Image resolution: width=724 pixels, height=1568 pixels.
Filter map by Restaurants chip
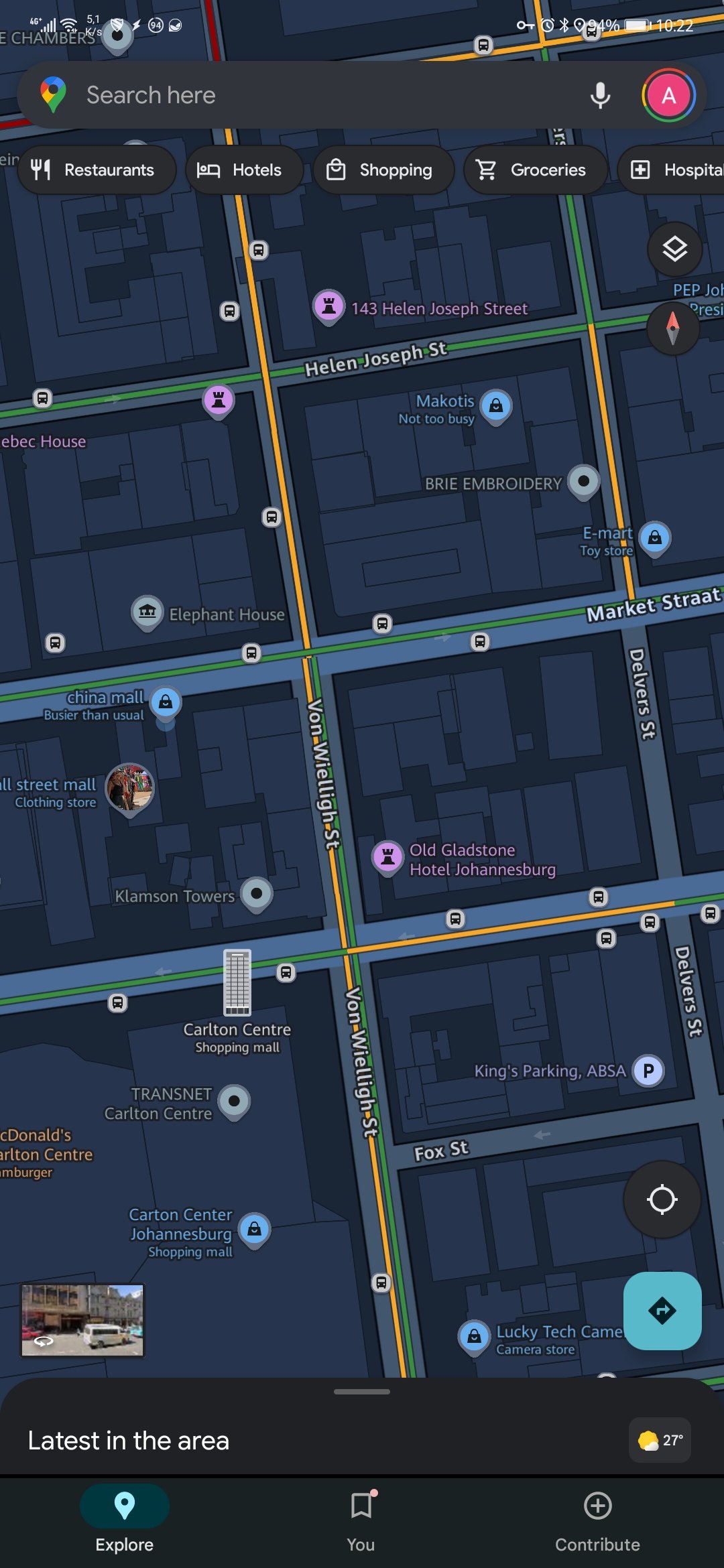(97, 170)
